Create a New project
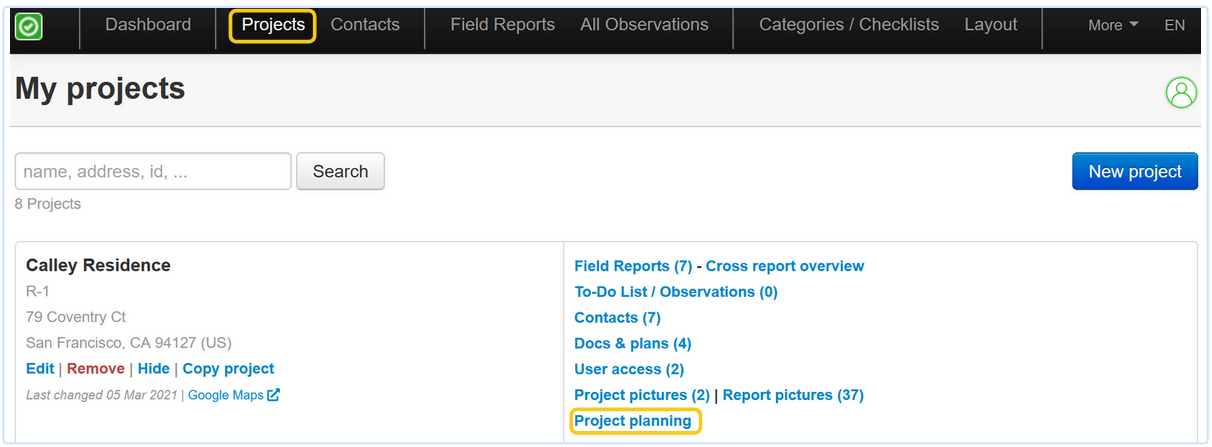Screen dimensions: 1212x447 [1134, 171]
